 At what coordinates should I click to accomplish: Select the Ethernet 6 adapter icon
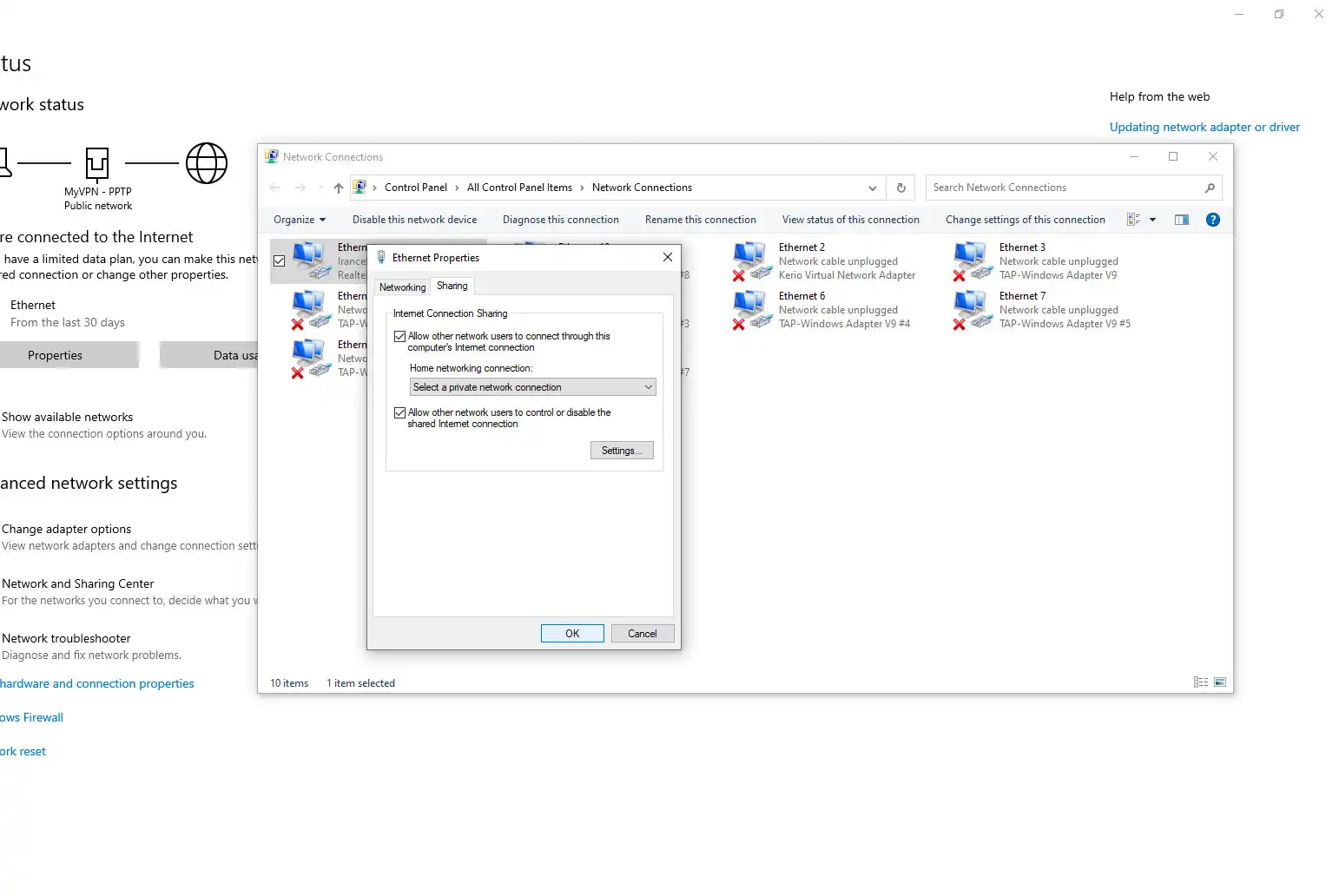tap(751, 310)
